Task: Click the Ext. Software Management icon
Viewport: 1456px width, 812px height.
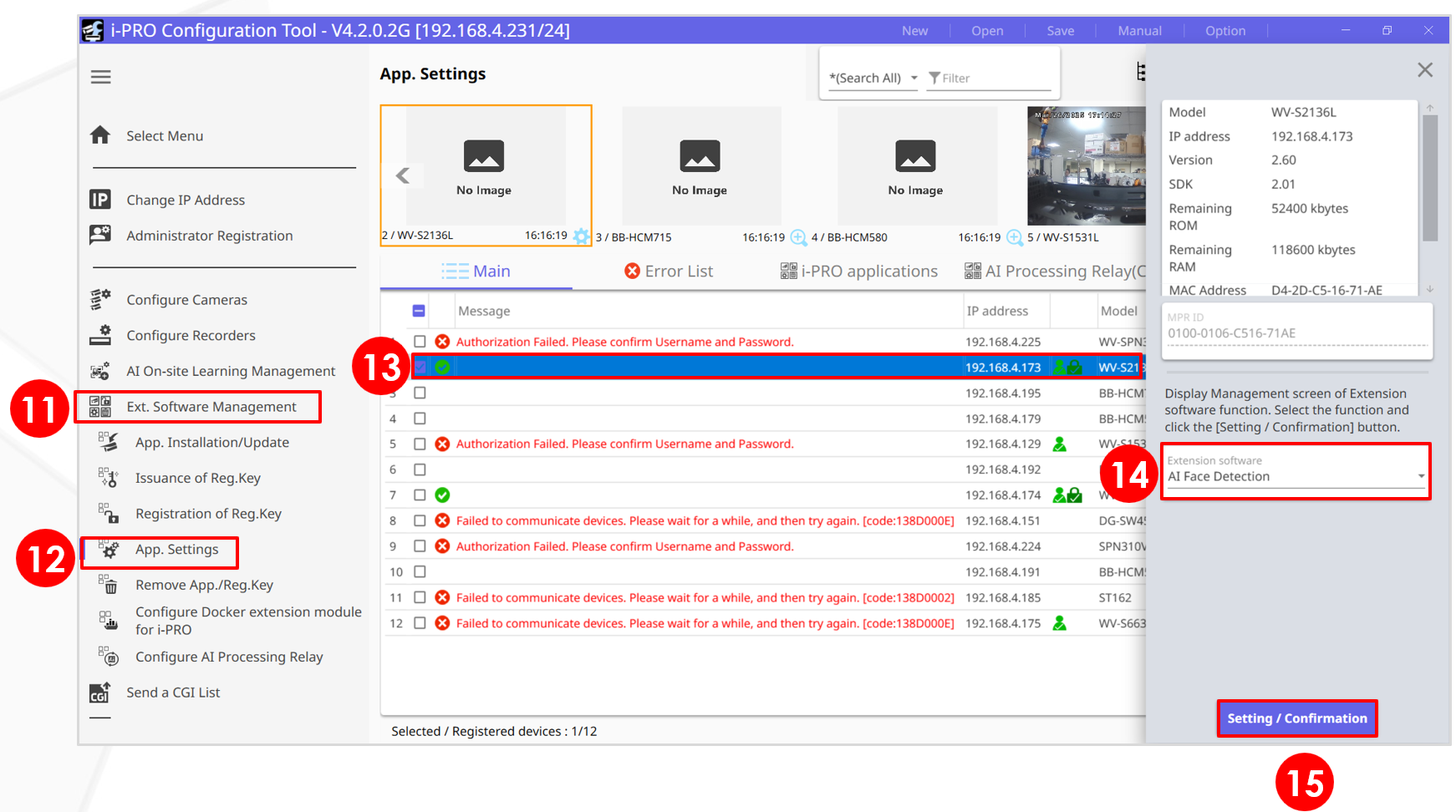Action: click(100, 407)
